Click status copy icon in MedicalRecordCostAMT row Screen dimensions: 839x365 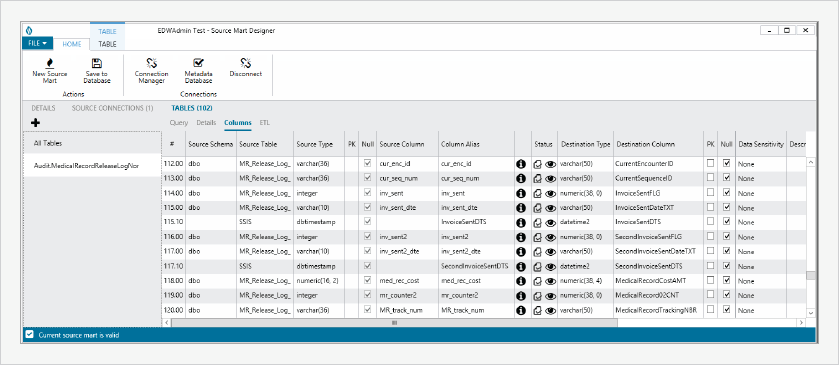[x=538, y=281]
